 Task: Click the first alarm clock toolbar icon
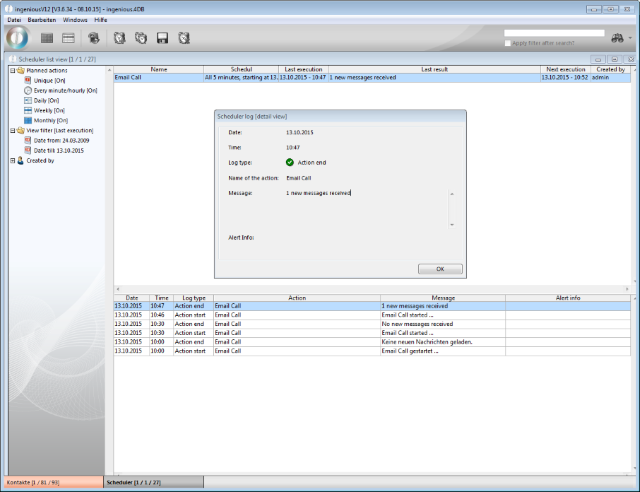pyautogui.click(x=119, y=39)
